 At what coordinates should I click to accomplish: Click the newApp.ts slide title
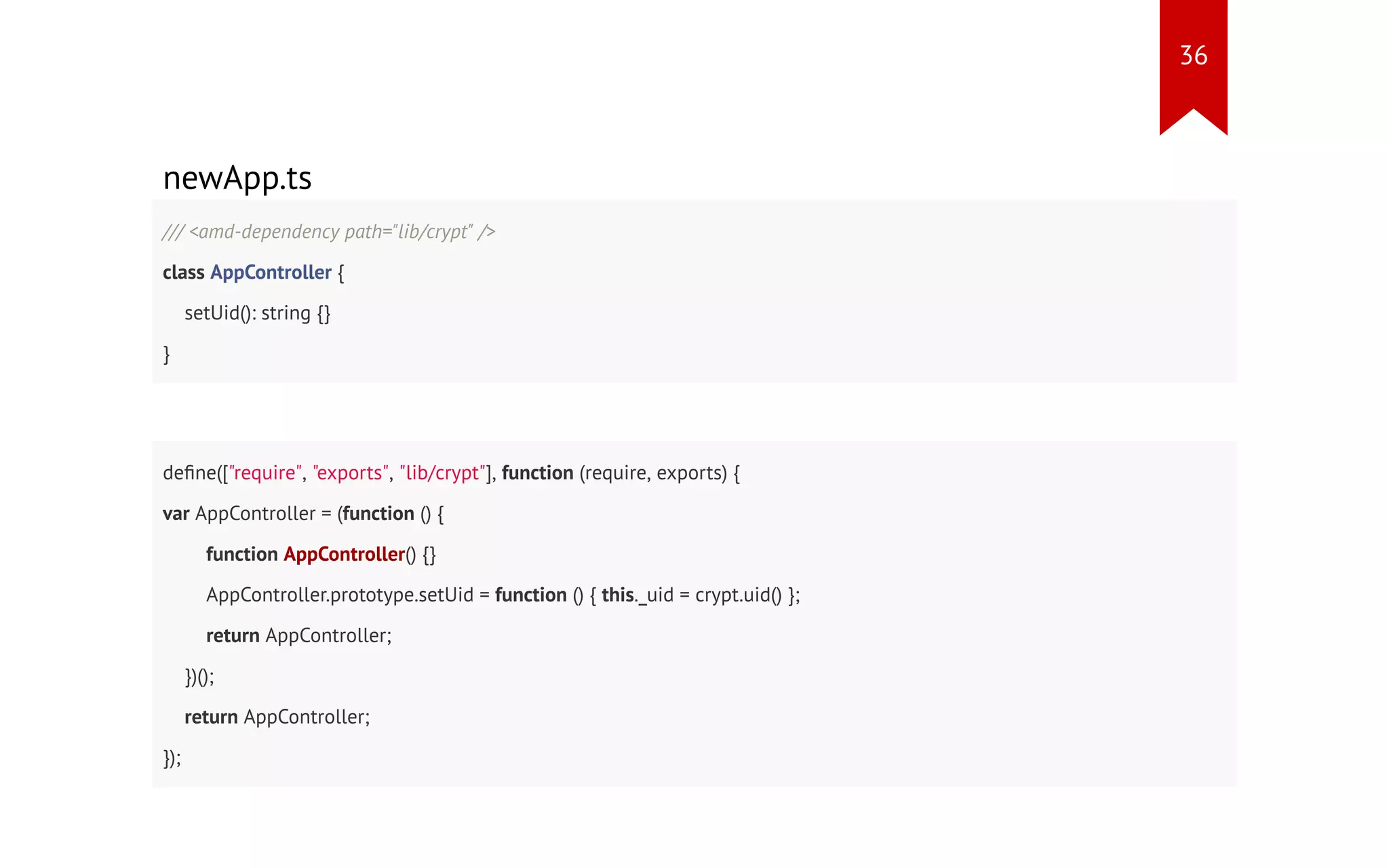[237, 178]
